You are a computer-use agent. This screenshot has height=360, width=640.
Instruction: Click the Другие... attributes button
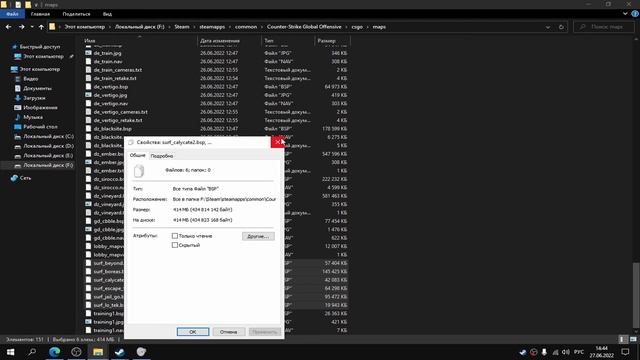coord(258,236)
